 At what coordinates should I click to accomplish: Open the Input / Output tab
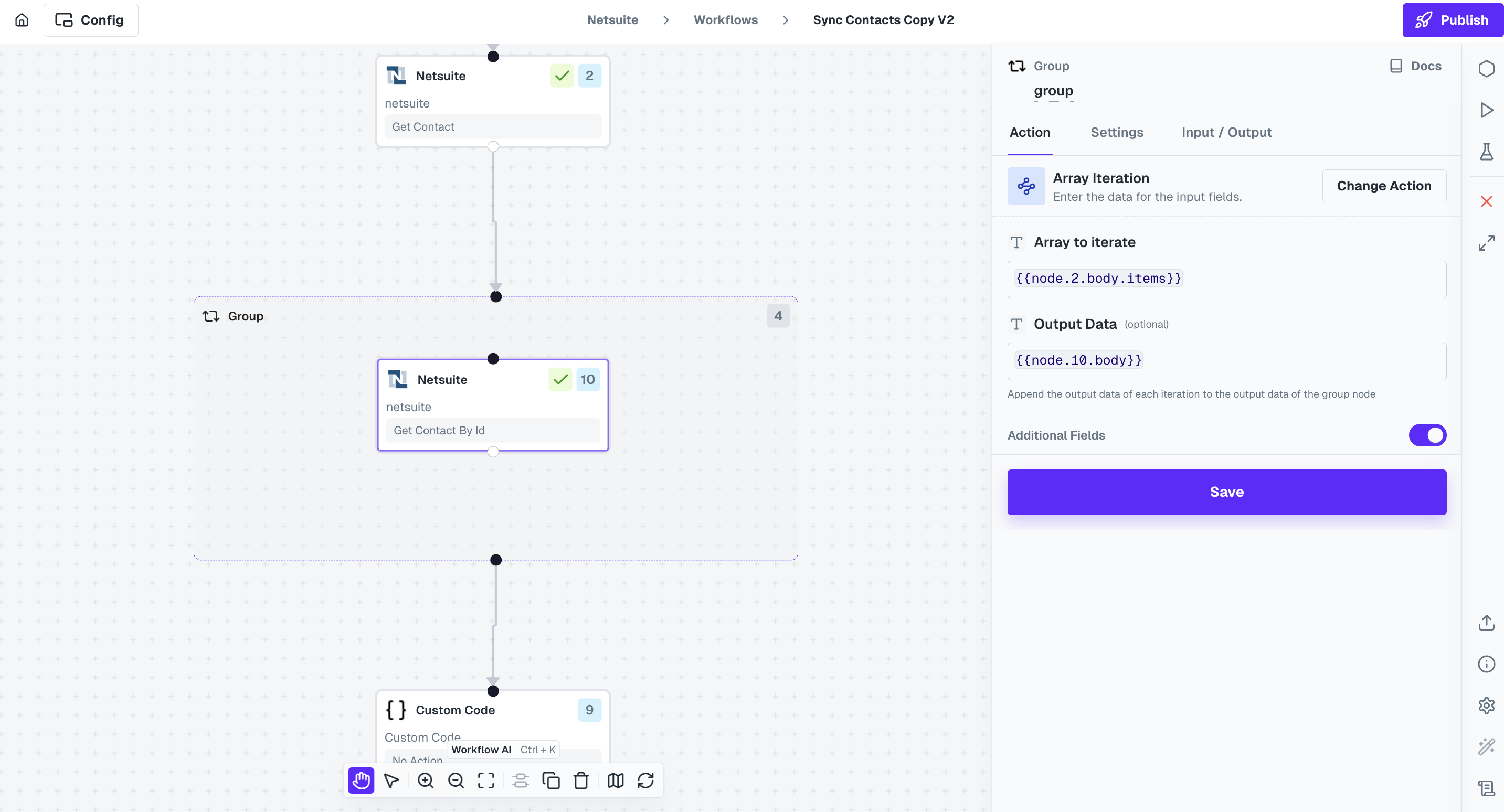1226,133
